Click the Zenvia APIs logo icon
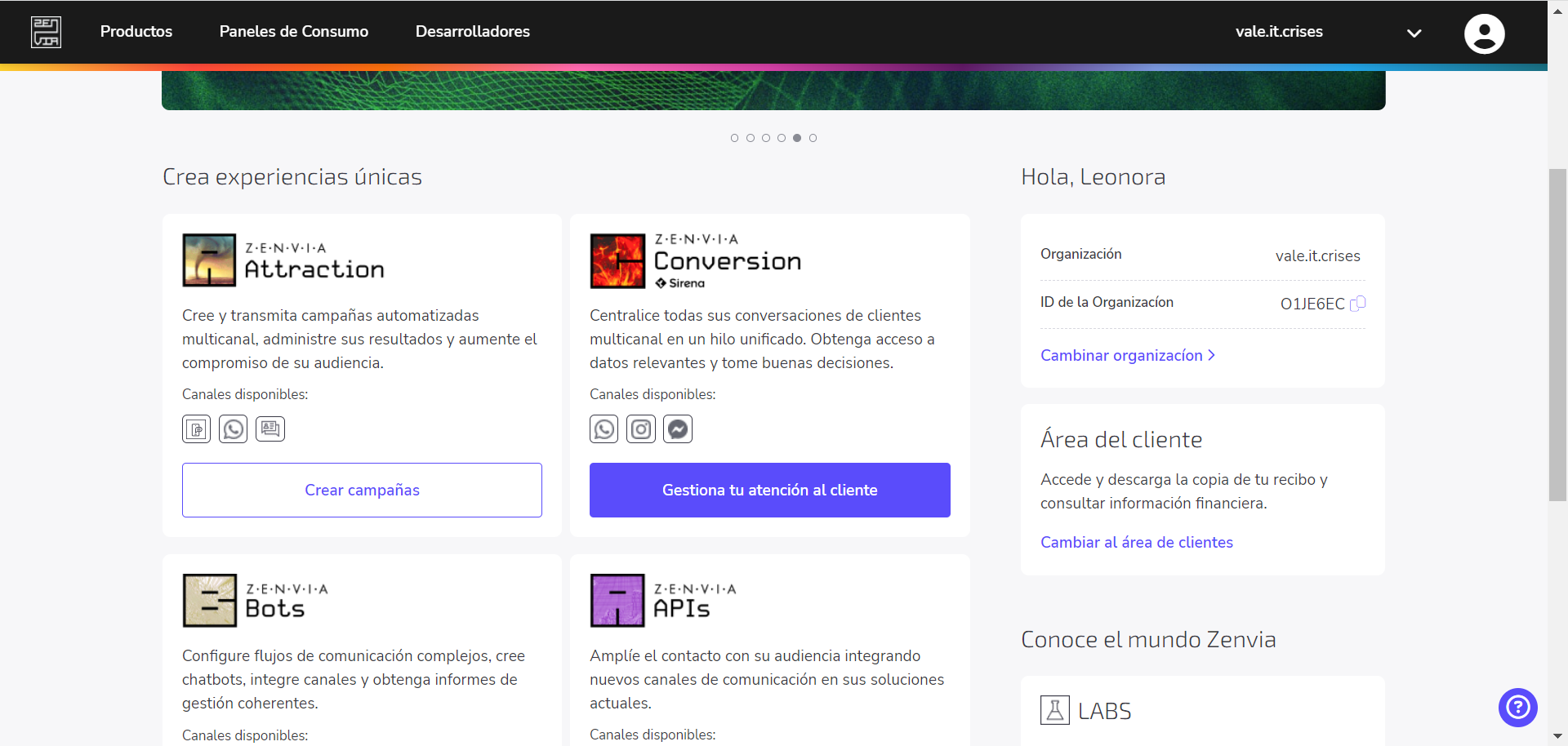This screenshot has height=746, width=1568. pyautogui.click(x=617, y=601)
